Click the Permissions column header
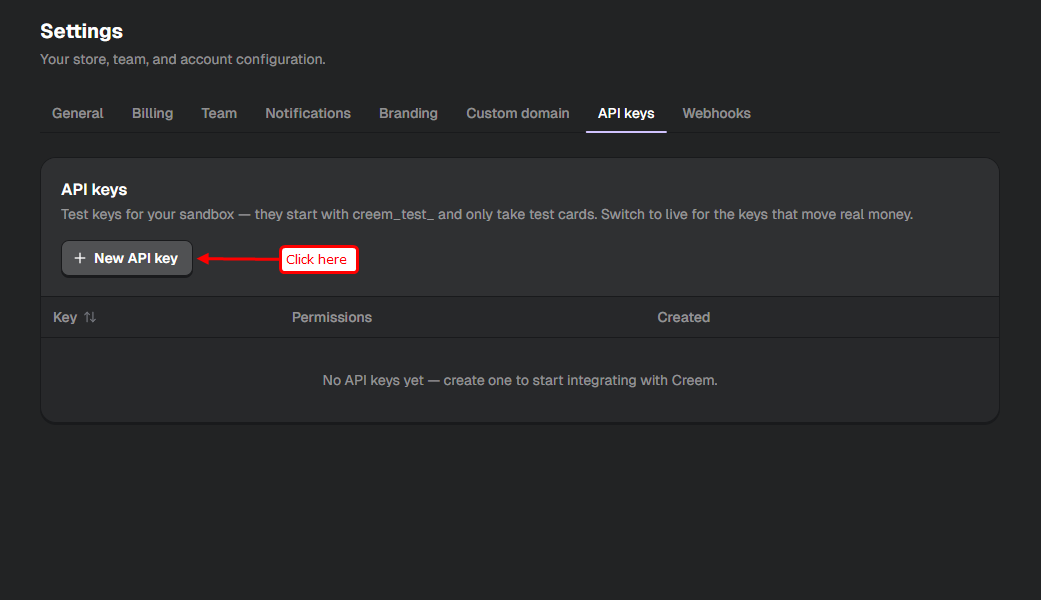 [332, 317]
